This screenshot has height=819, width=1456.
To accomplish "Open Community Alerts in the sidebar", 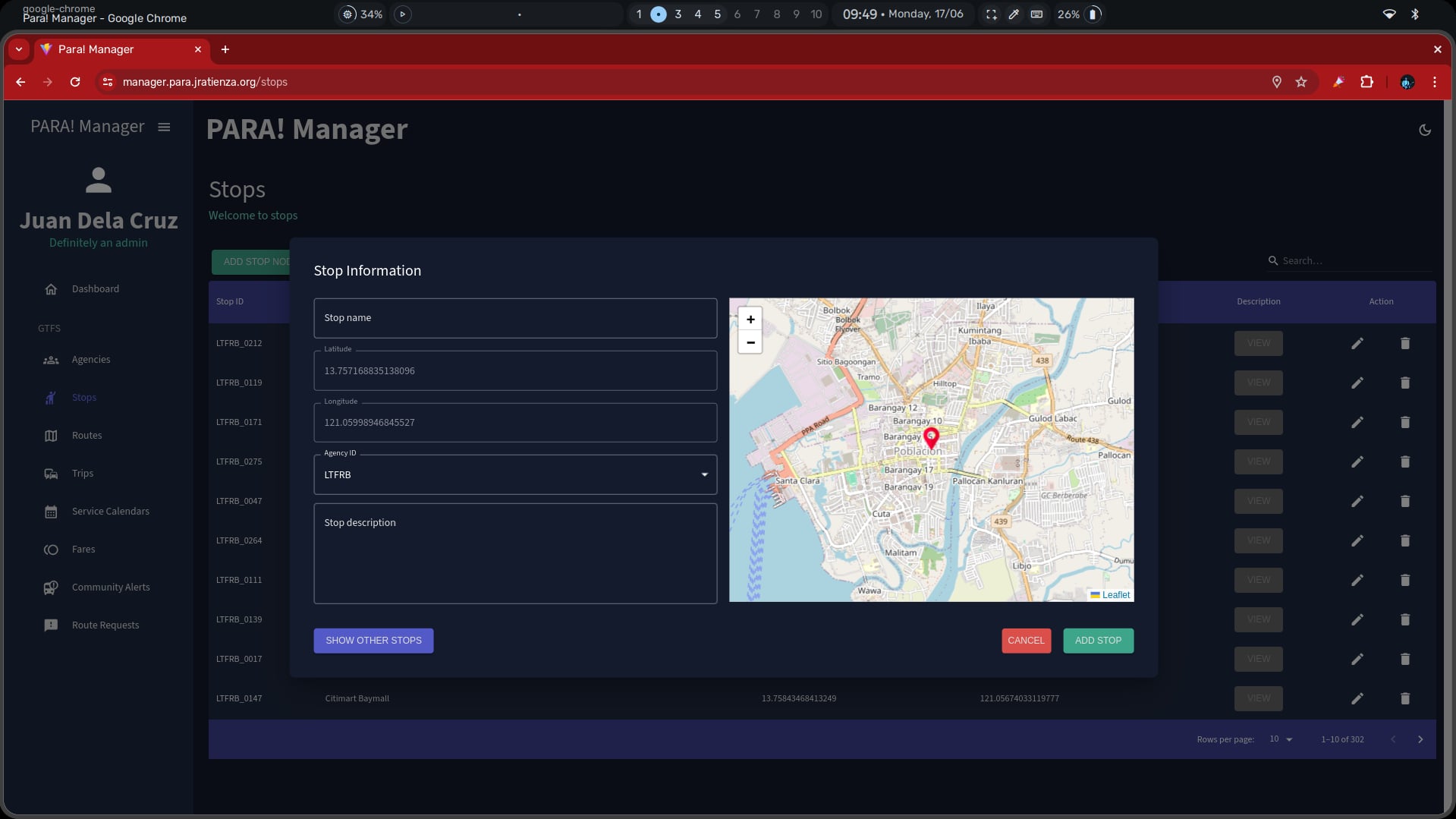I will (111, 587).
